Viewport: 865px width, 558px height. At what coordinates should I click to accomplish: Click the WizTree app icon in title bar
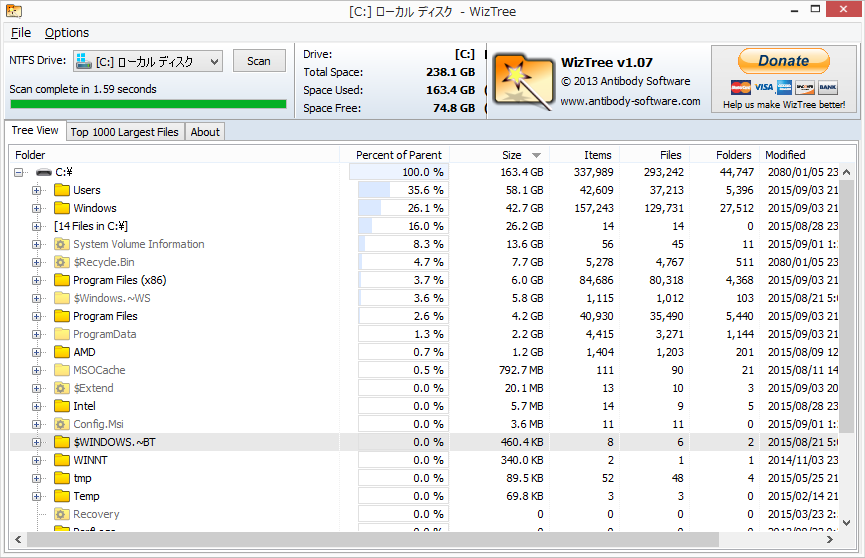(14, 11)
